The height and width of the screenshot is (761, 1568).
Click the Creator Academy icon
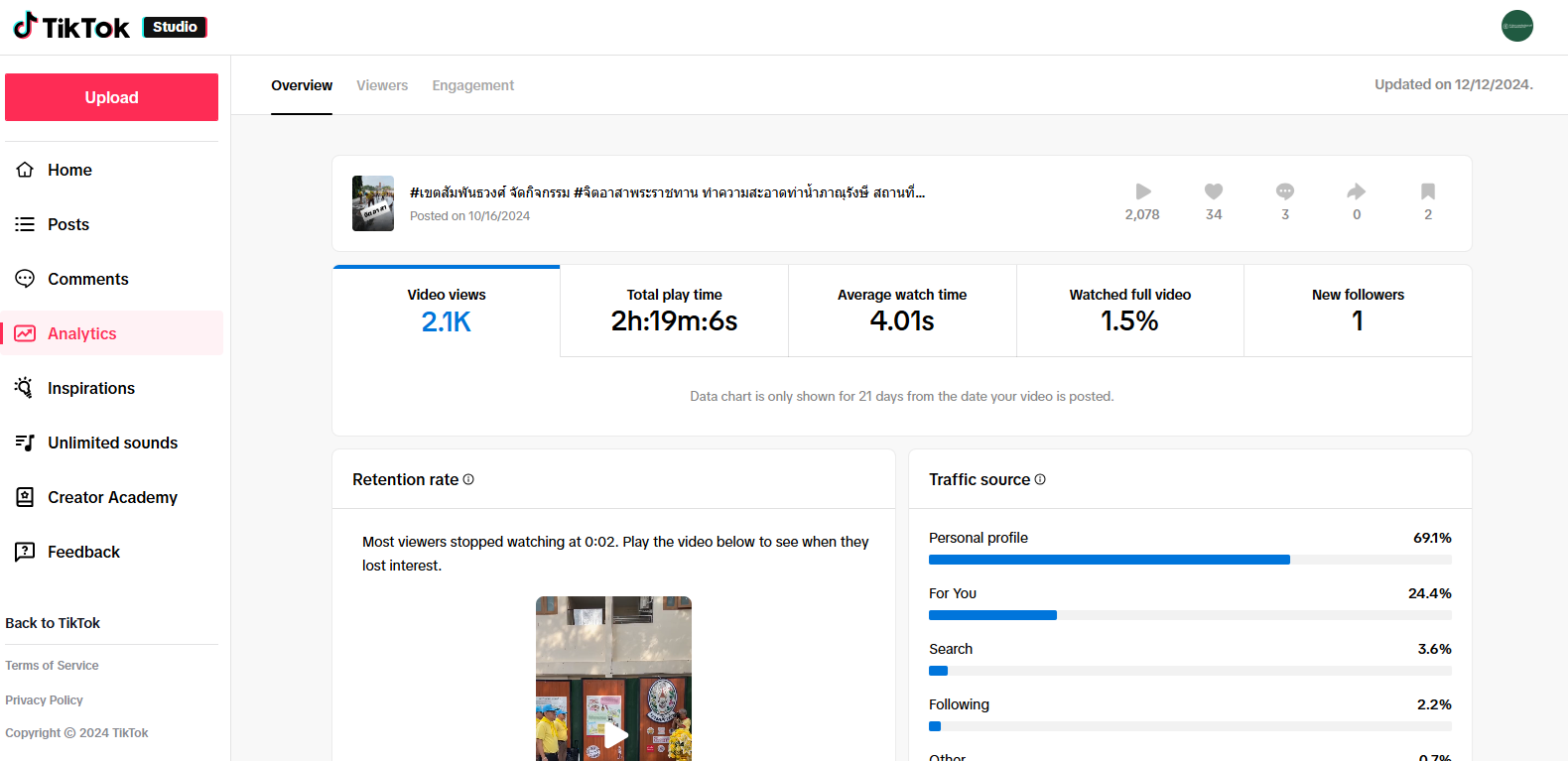point(26,497)
